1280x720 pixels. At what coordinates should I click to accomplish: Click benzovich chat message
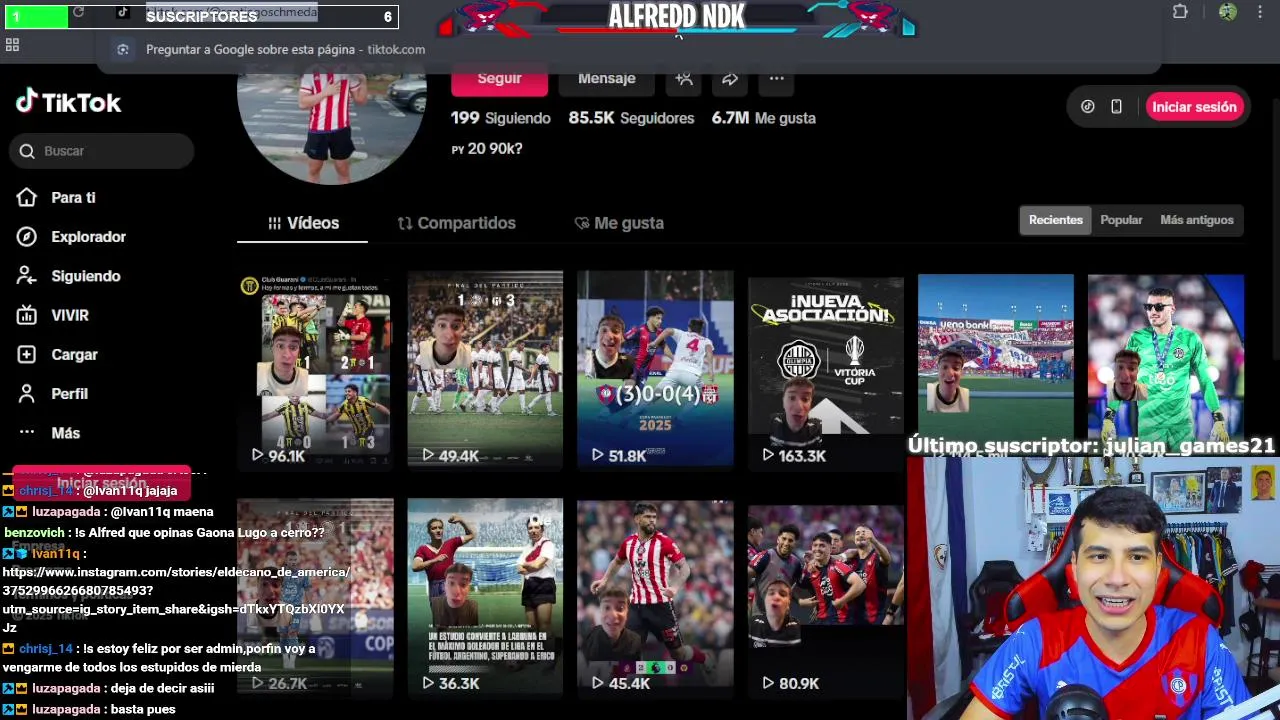click(164, 533)
